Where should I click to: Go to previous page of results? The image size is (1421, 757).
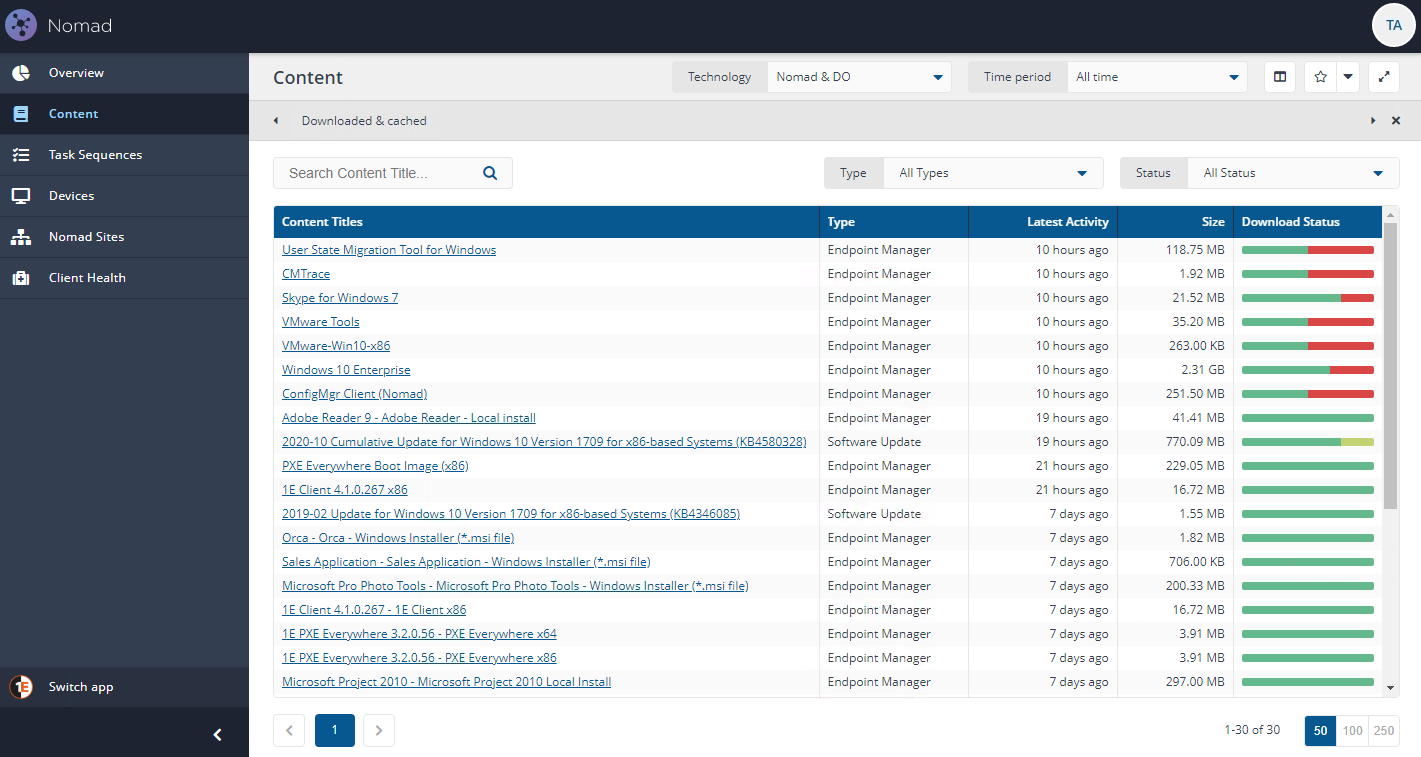coord(289,730)
